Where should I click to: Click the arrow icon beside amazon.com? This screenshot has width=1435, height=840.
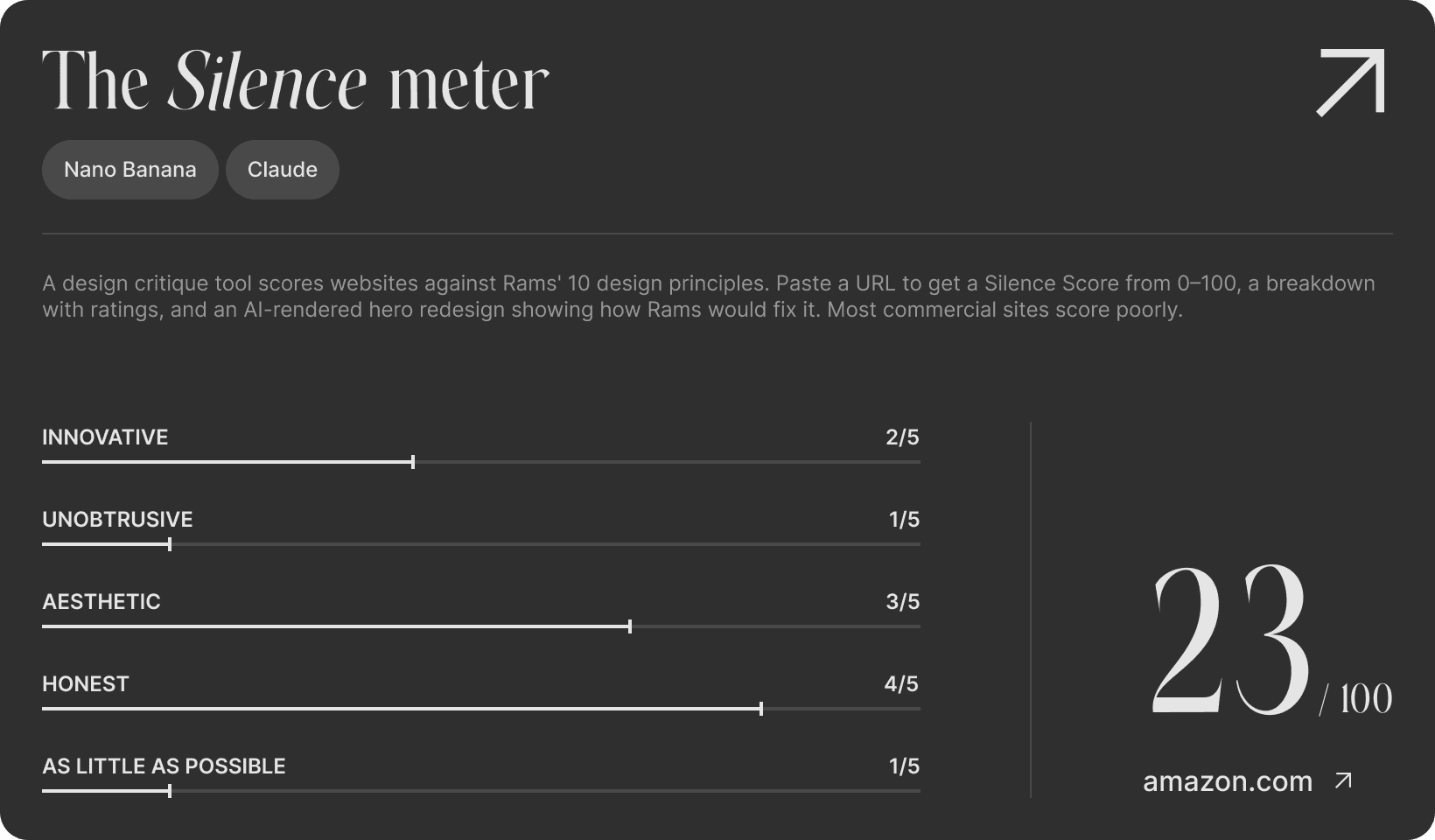click(1343, 779)
